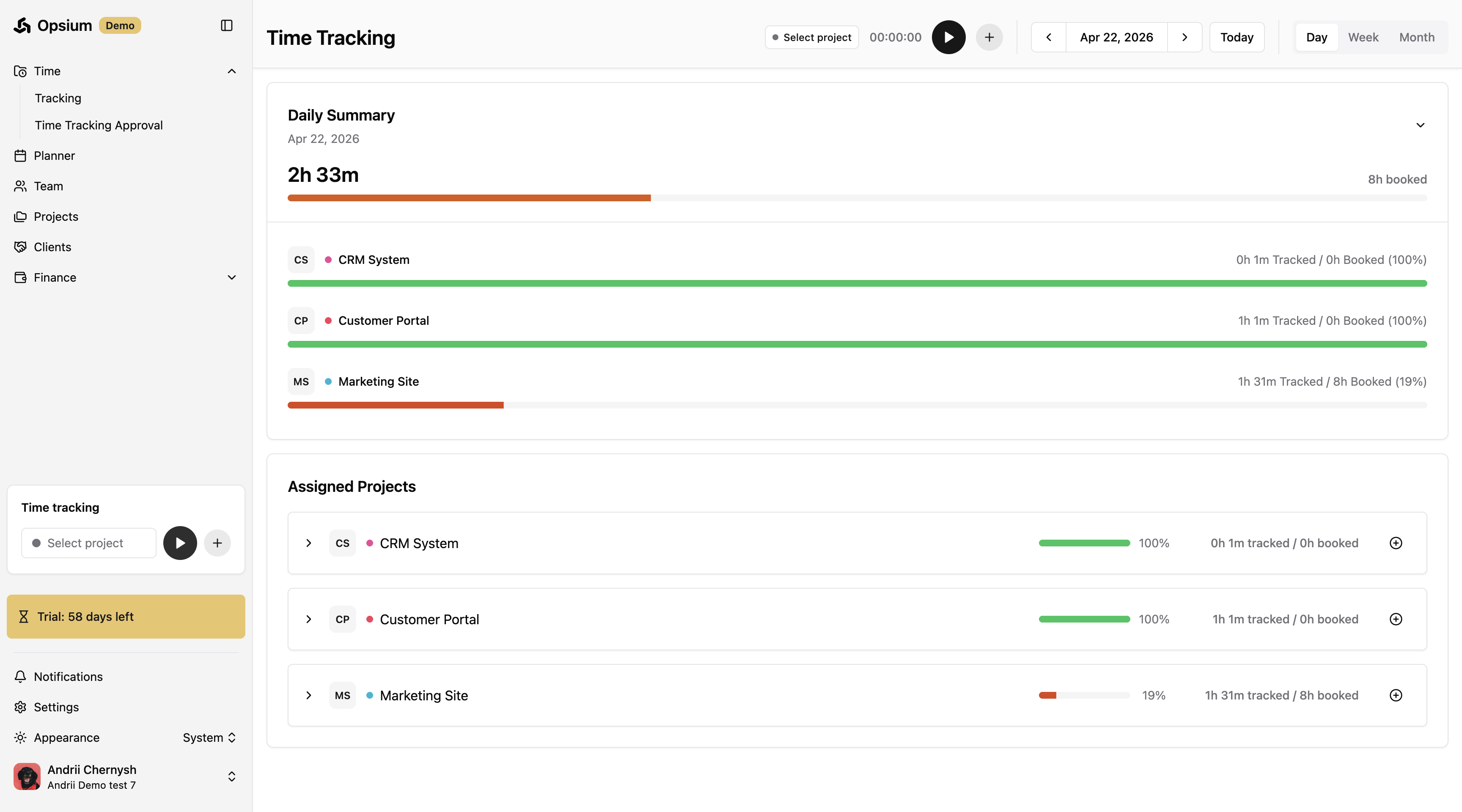
Task: Select the Day view toggle
Action: 1316,38
